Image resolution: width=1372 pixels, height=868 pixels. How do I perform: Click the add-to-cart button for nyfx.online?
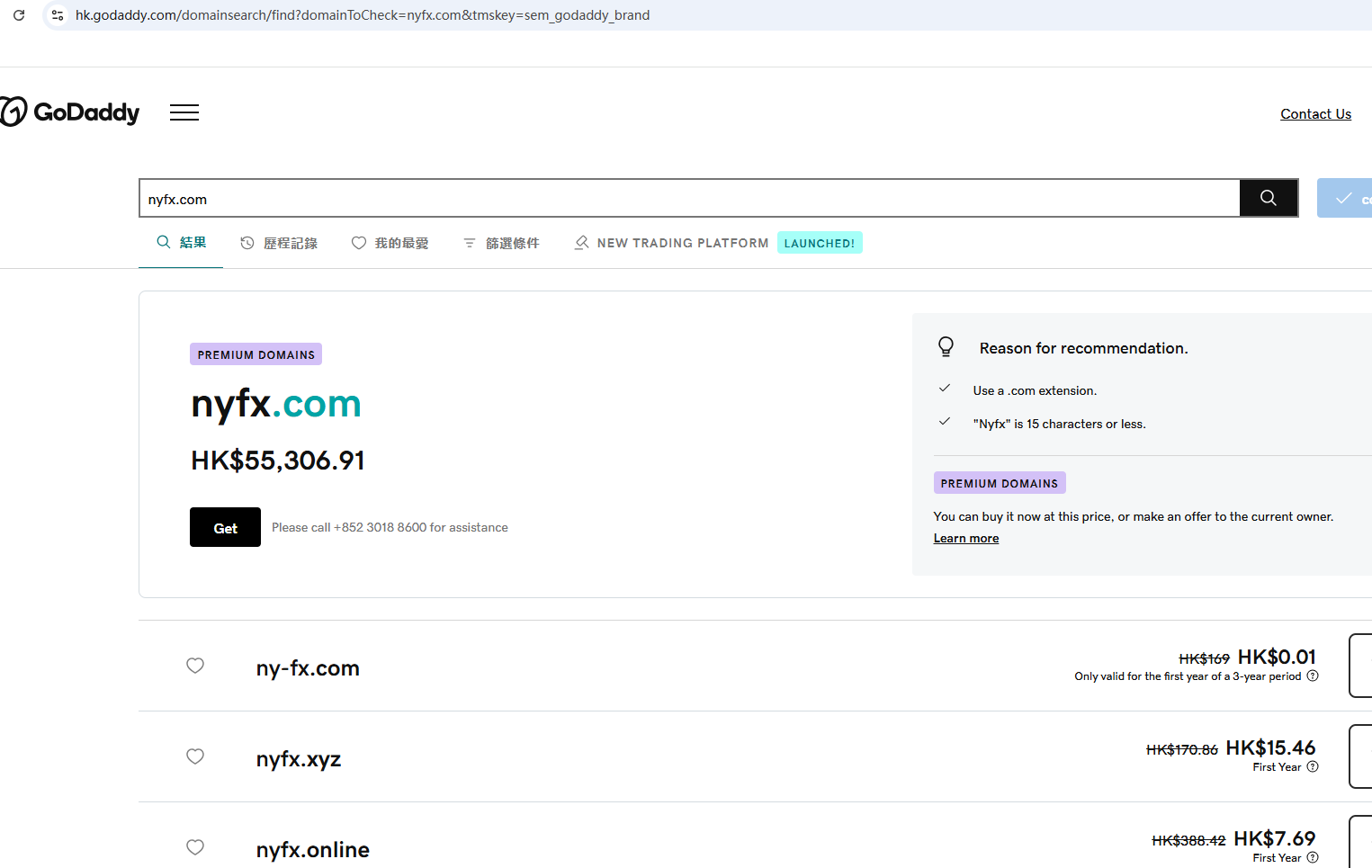1360,842
